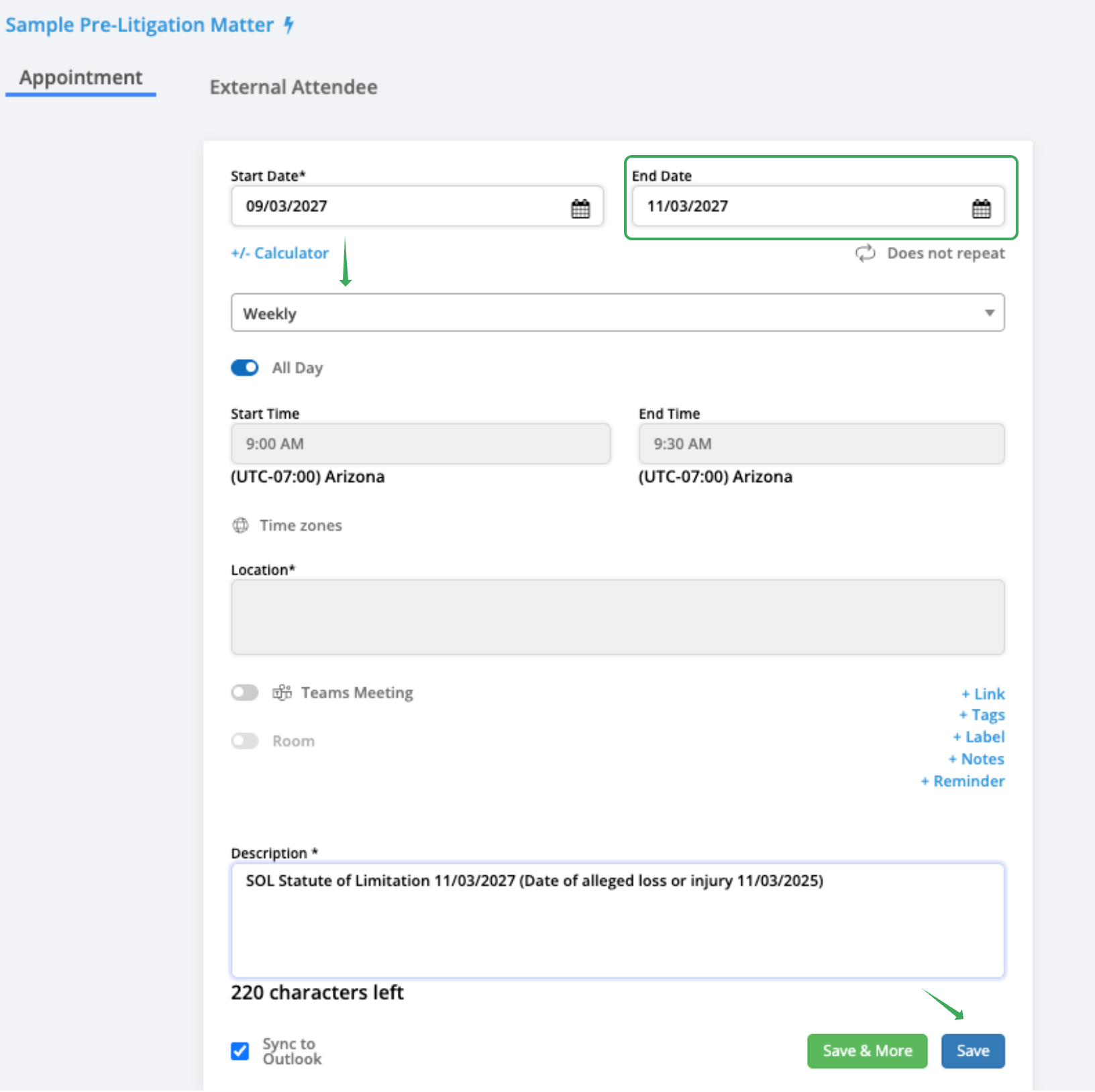Image resolution: width=1095 pixels, height=1092 pixels.
Task: Click the 220 characters left counter
Action: [317, 993]
